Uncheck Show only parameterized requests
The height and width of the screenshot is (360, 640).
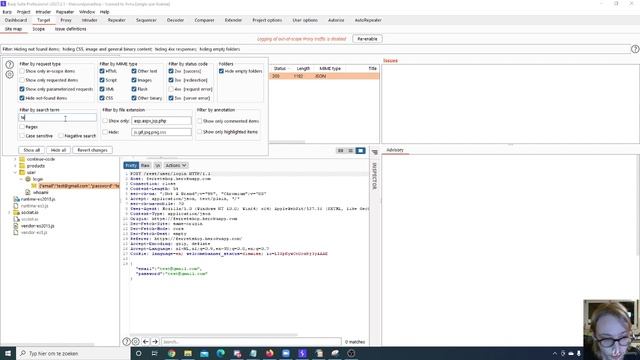click(22, 89)
